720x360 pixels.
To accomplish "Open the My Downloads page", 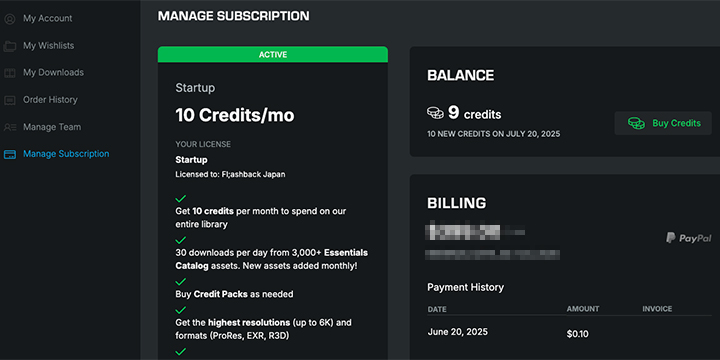I will (53, 73).
